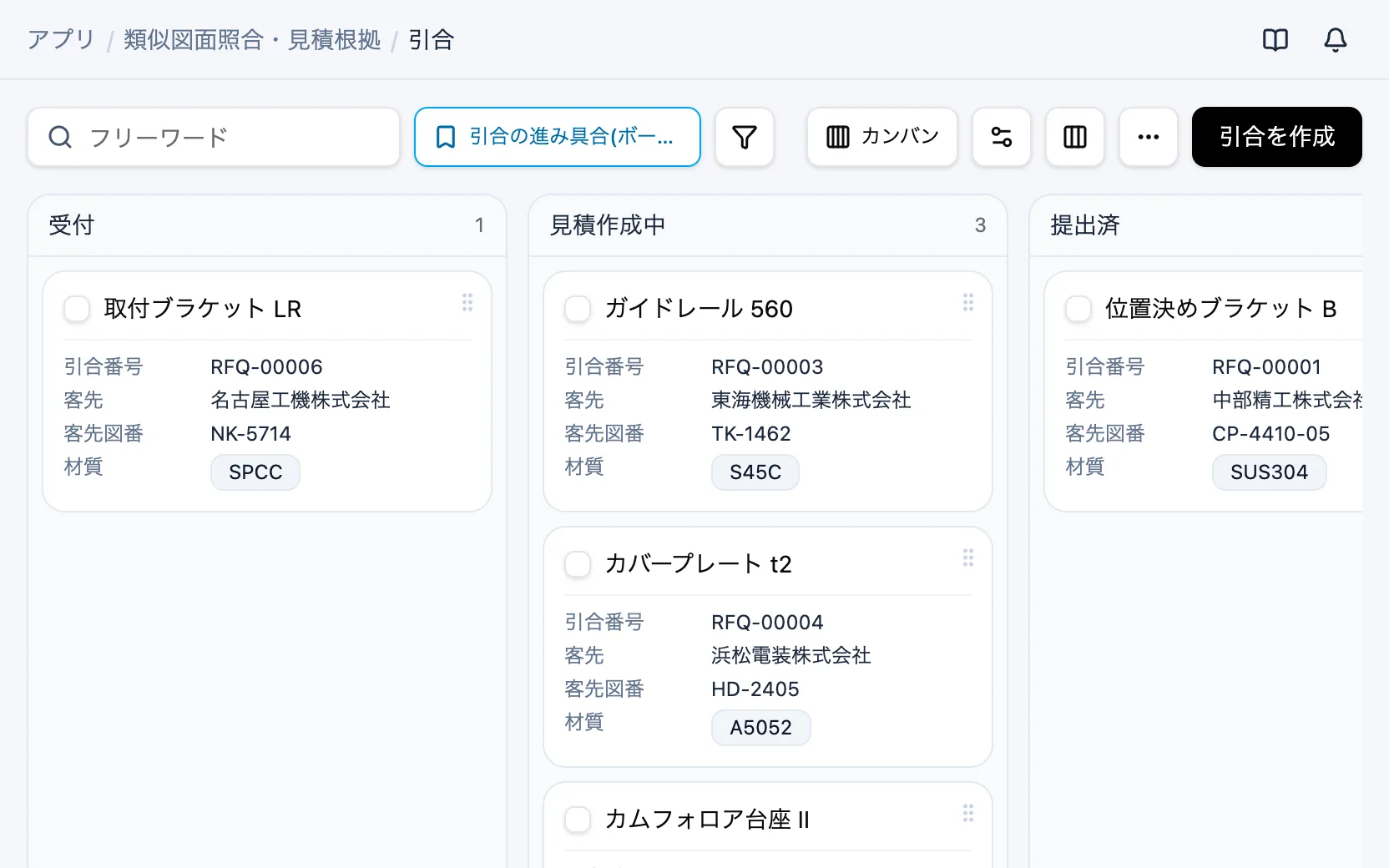Tick the カバープレート t2 checkbox
This screenshot has height=868, width=1389.
click(578, 564)
